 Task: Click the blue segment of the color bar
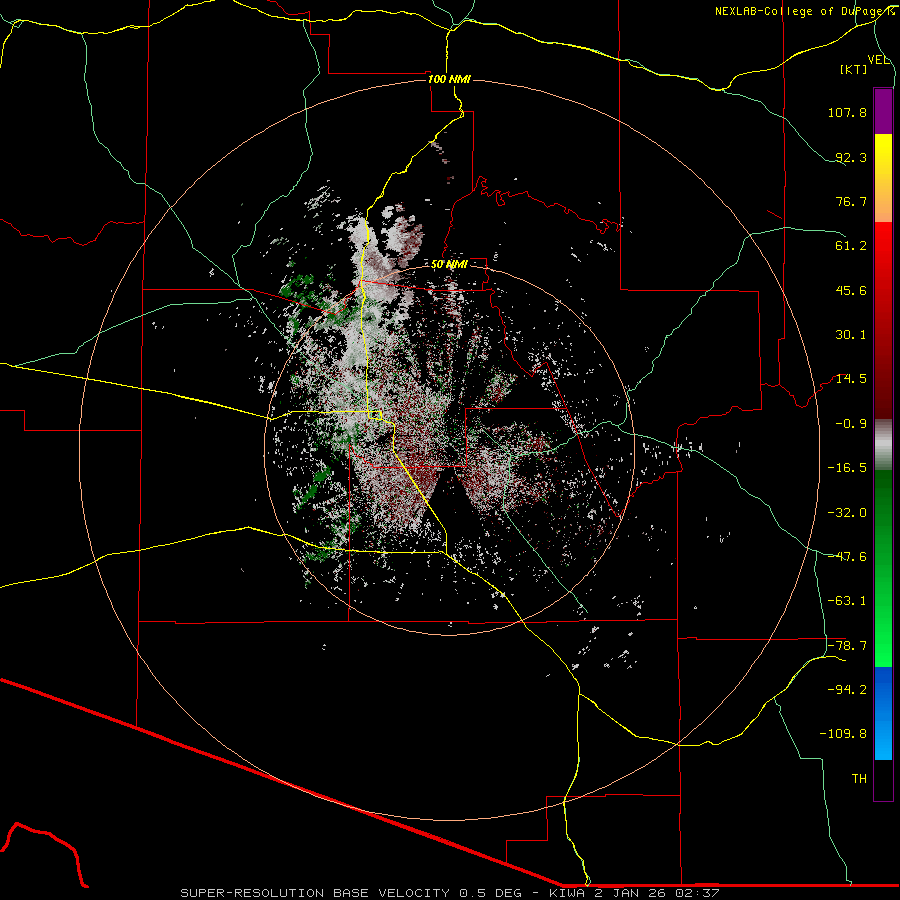click(x=883, y=713)
